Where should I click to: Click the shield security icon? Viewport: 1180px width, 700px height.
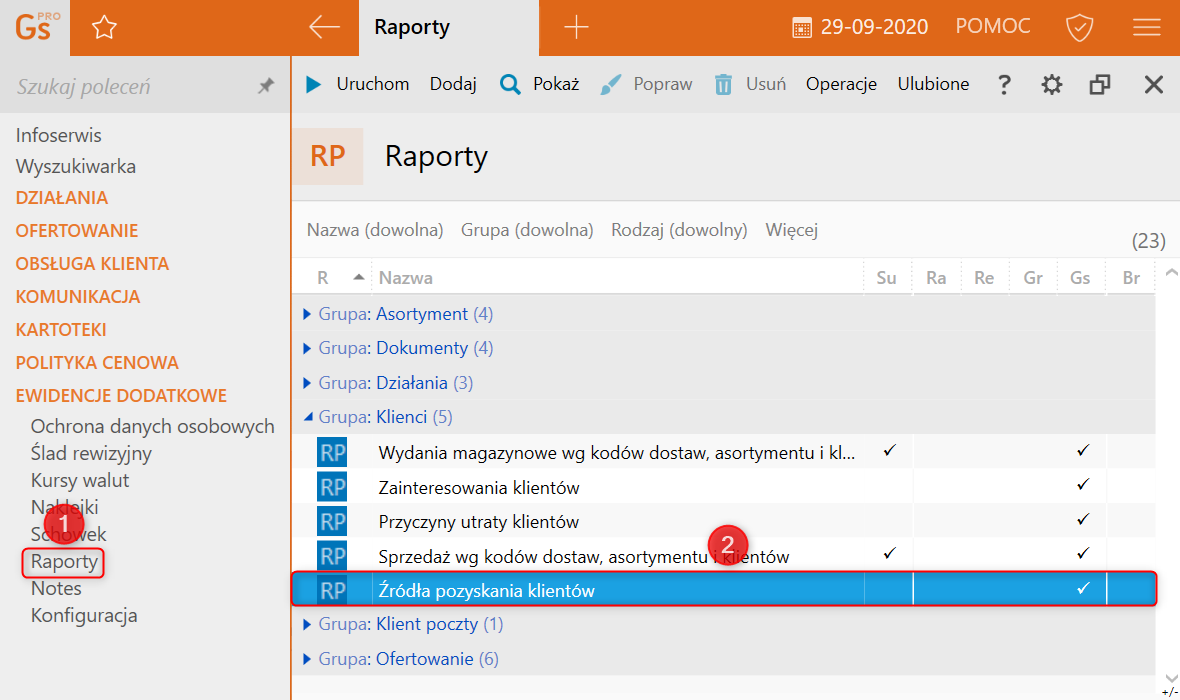click(1079, 28)
